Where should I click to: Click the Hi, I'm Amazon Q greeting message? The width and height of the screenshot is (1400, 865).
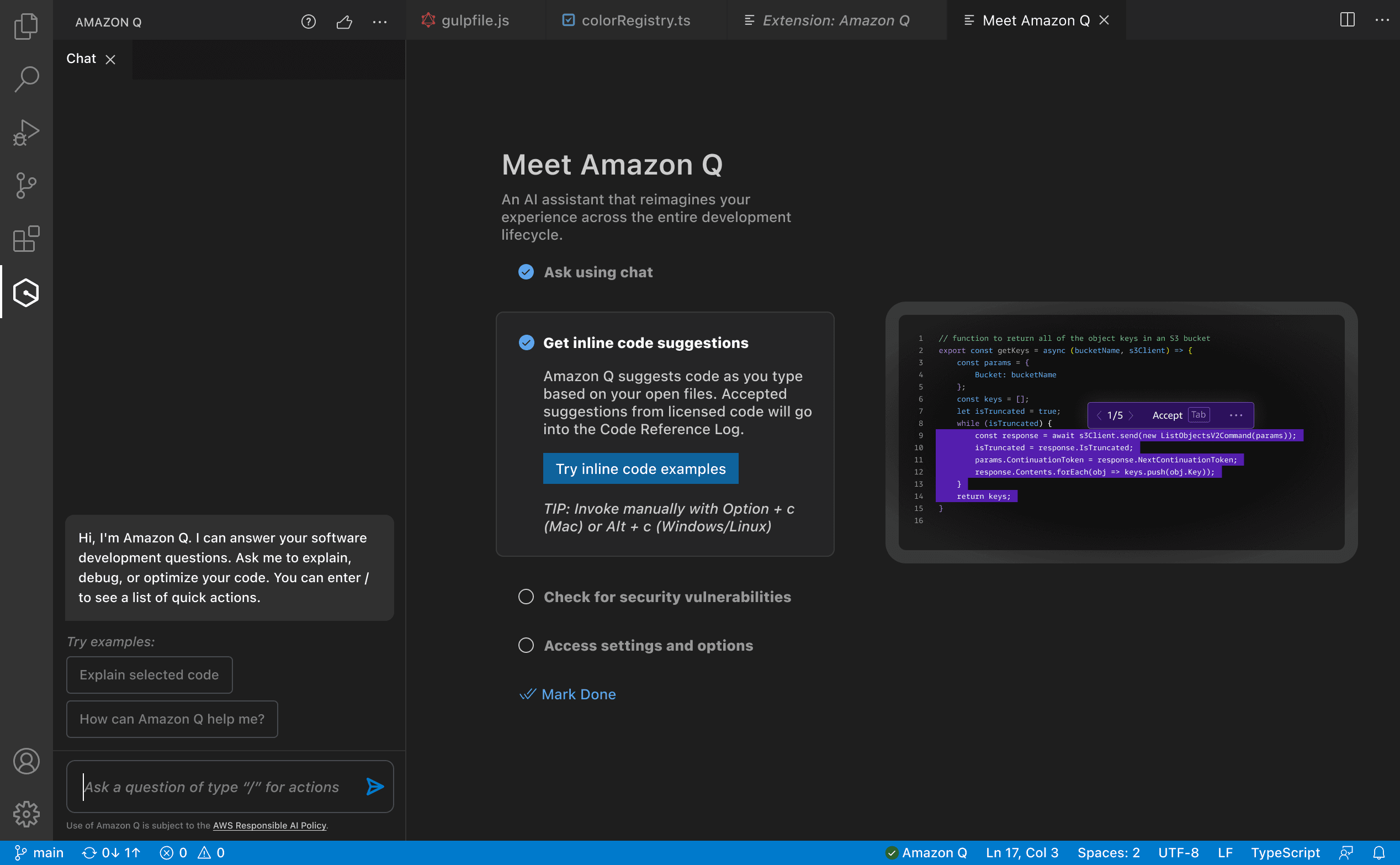click(229, 567)
